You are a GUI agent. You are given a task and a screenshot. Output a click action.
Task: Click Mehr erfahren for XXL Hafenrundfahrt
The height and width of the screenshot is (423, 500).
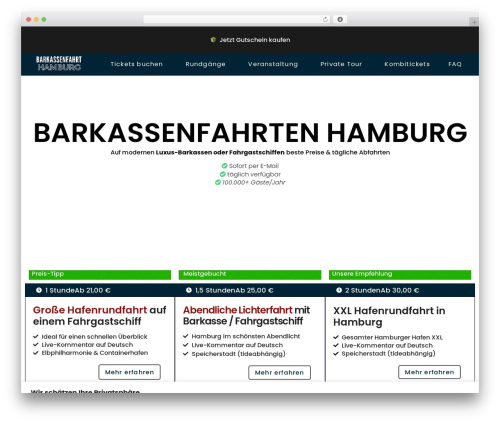tap(429, 372)
